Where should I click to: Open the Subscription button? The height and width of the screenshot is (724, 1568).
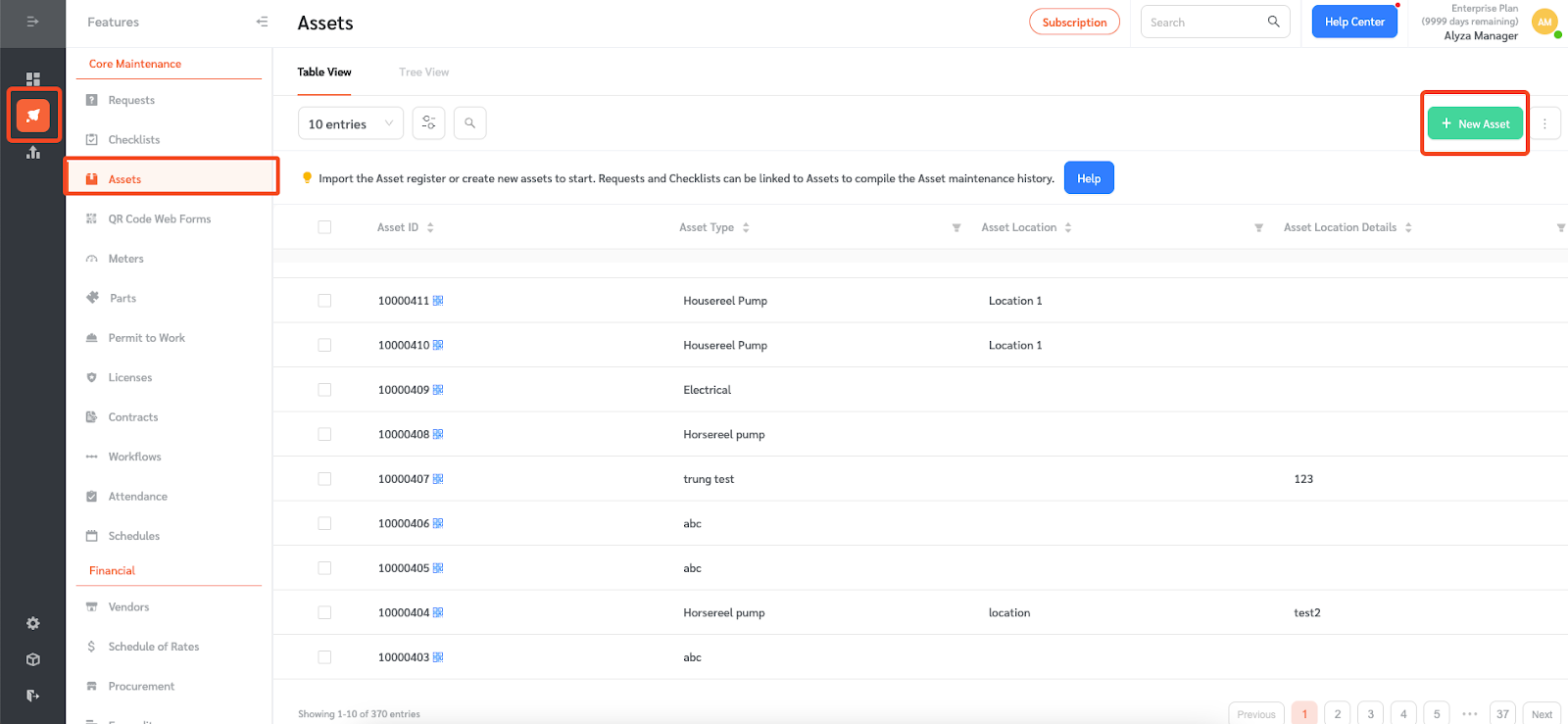pos(1074,22)
